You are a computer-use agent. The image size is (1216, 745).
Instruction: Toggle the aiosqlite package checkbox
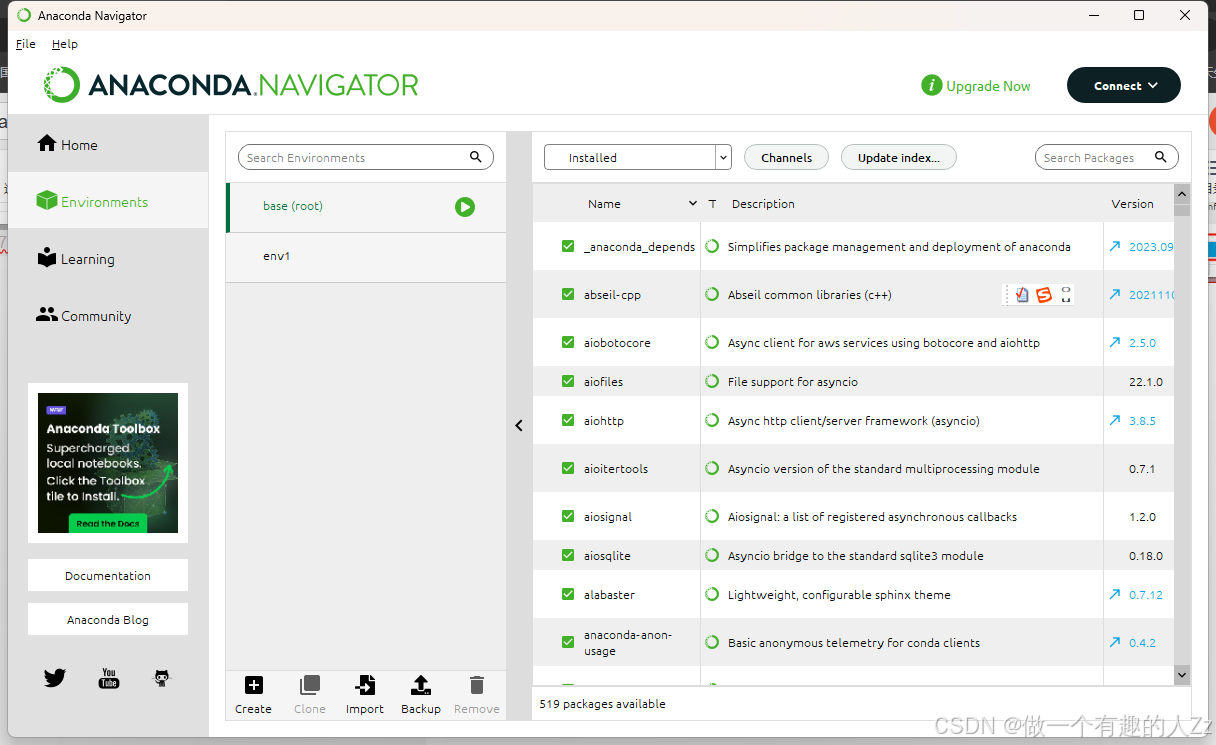568,555
